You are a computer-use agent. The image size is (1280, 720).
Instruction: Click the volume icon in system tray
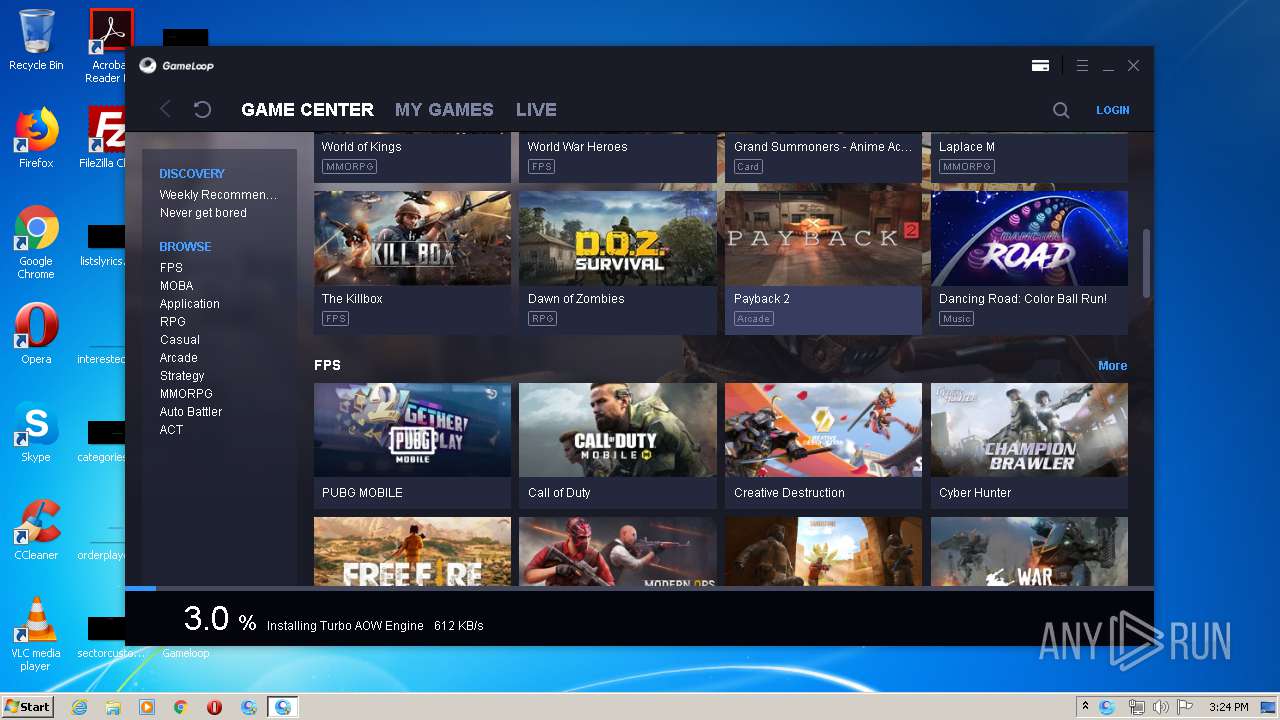[x=1160, y=707]
